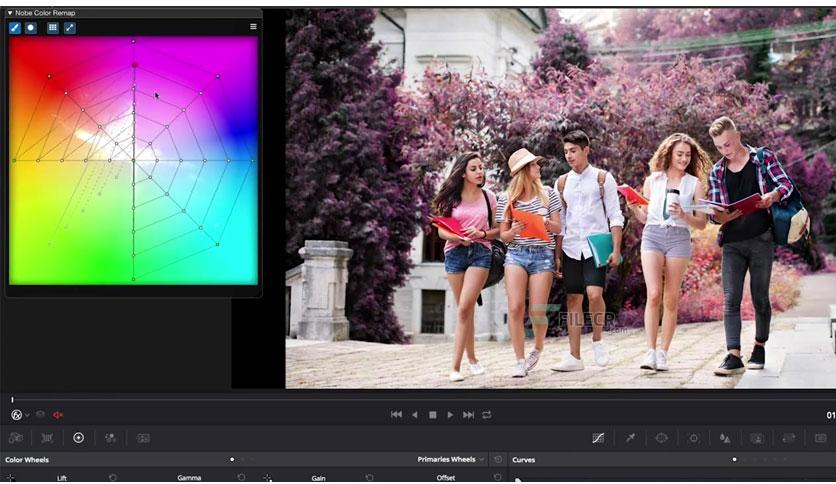
Task: Select the Color Wheels palette icon
Action: [78, 438]
